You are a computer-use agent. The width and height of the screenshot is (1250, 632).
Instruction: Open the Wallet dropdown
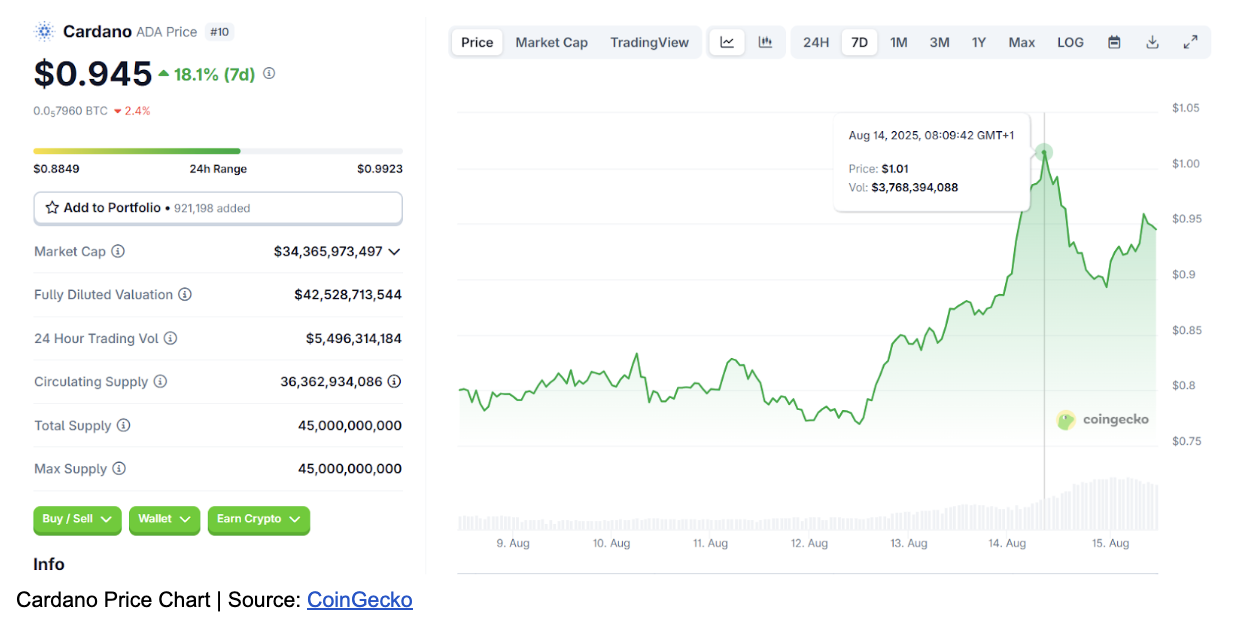coord(165,520)
